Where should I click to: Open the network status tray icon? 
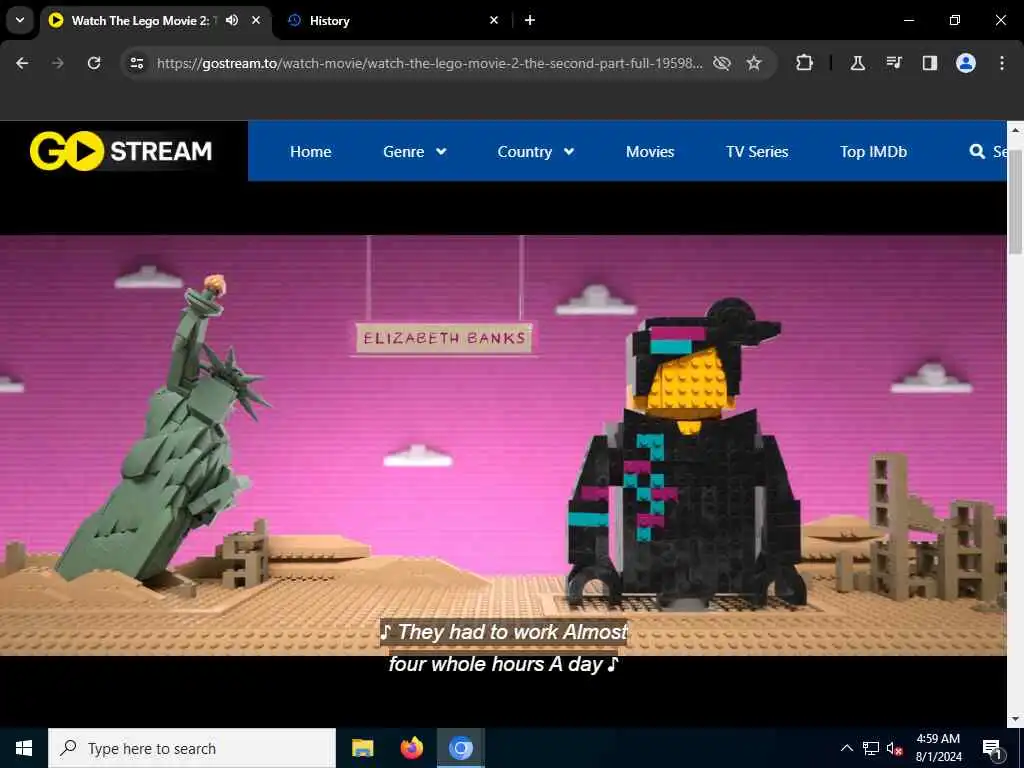pyautogui.click(x=871, y=748)
